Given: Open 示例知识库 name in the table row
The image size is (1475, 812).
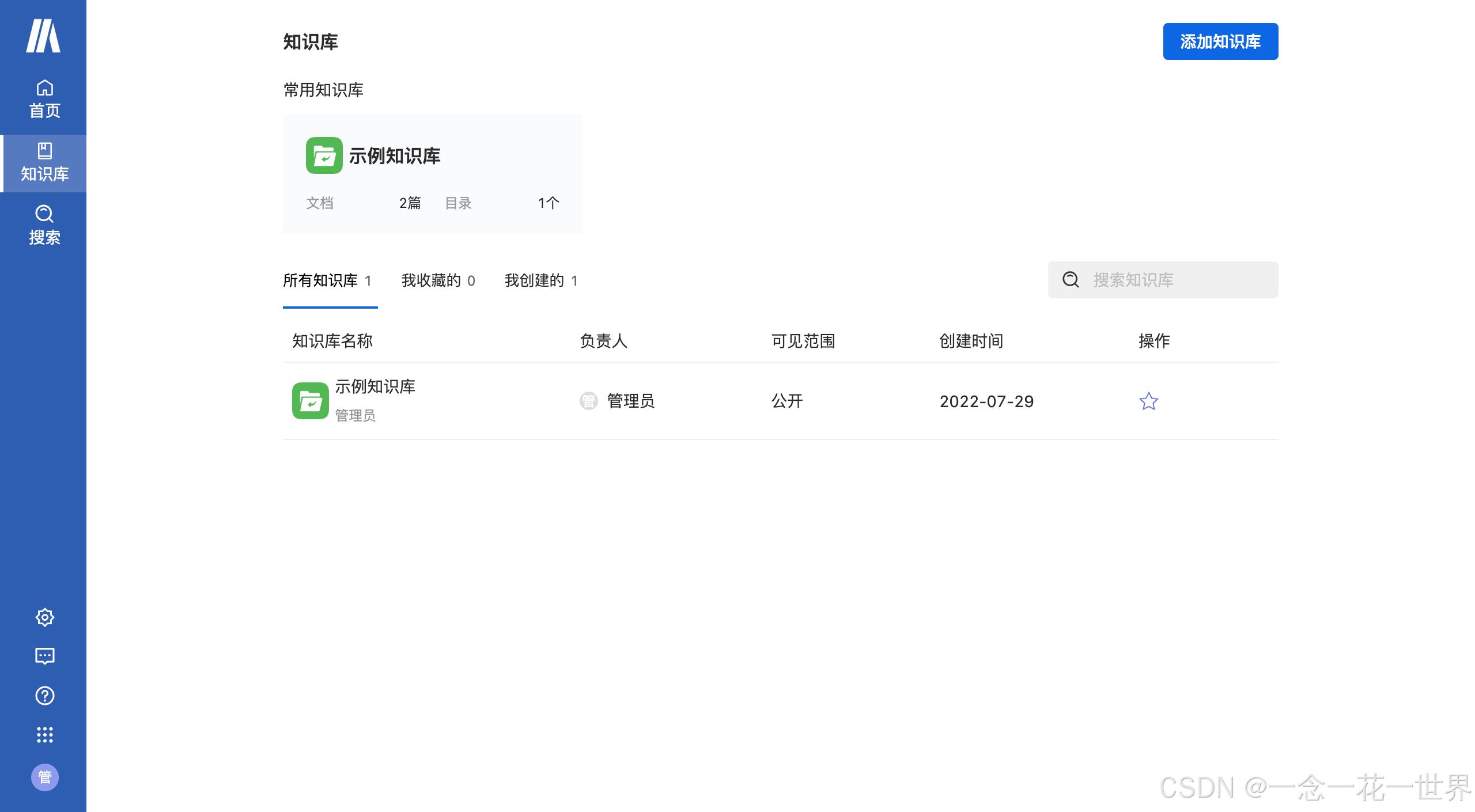Looking at the screenshot, I should [x=376, y=386].
